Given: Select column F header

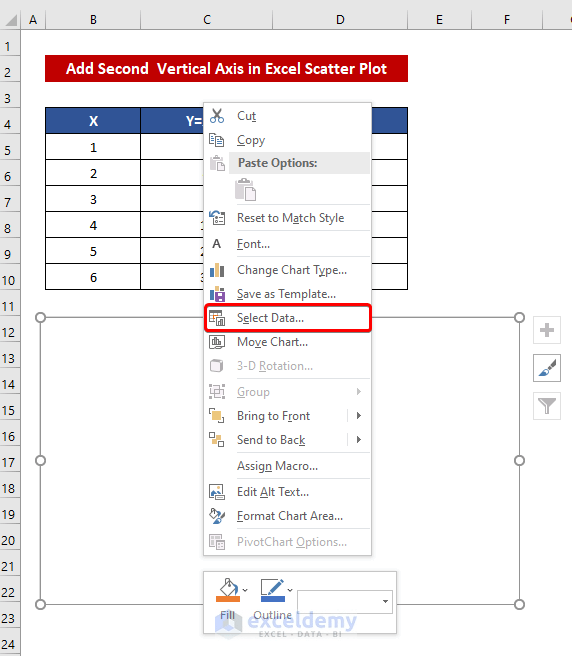Looking at the screenshot, I should (x=507, y=19).
